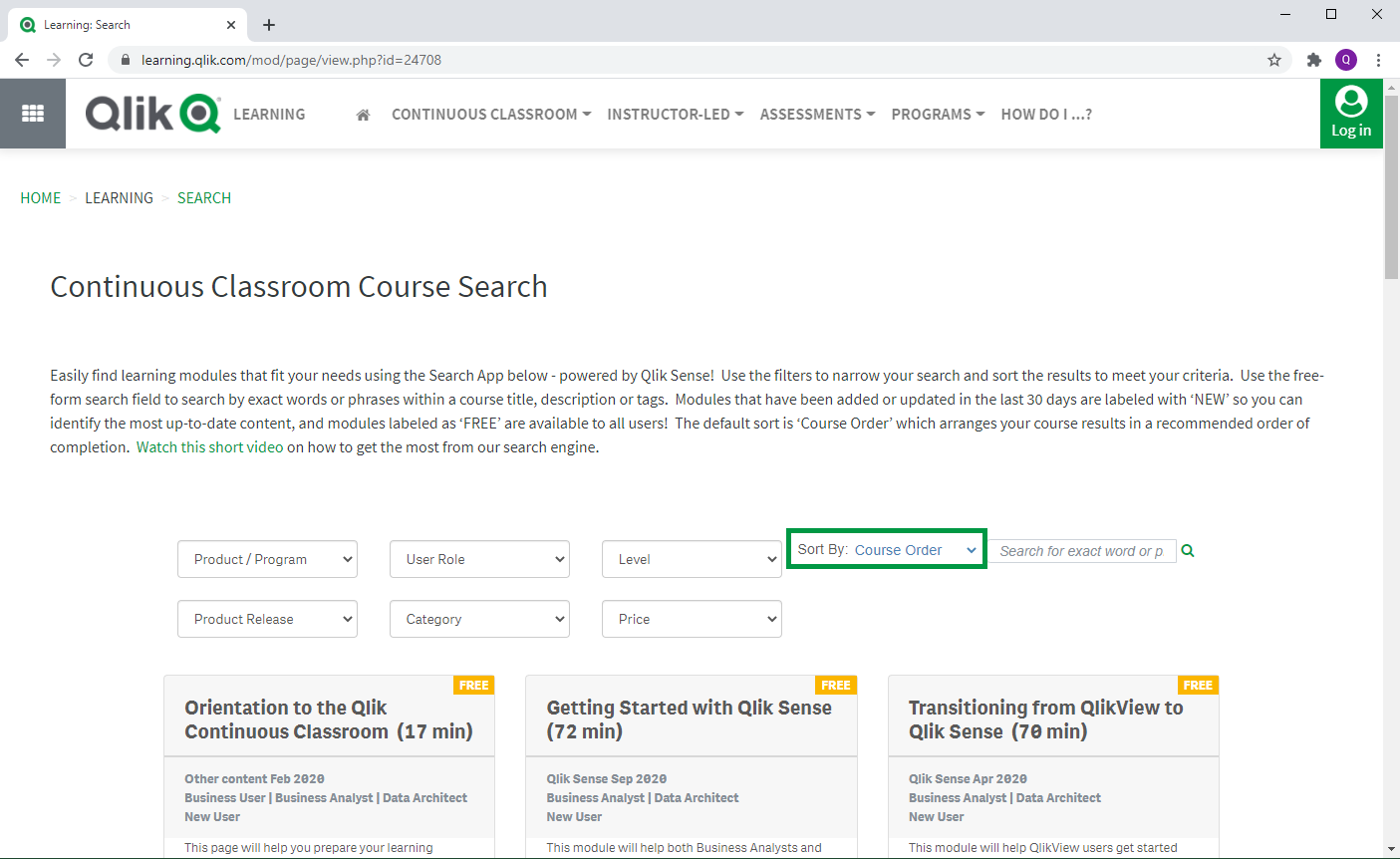Click the padlock icon in the address bar
The image size is (1400, 859).
[125, 59]
